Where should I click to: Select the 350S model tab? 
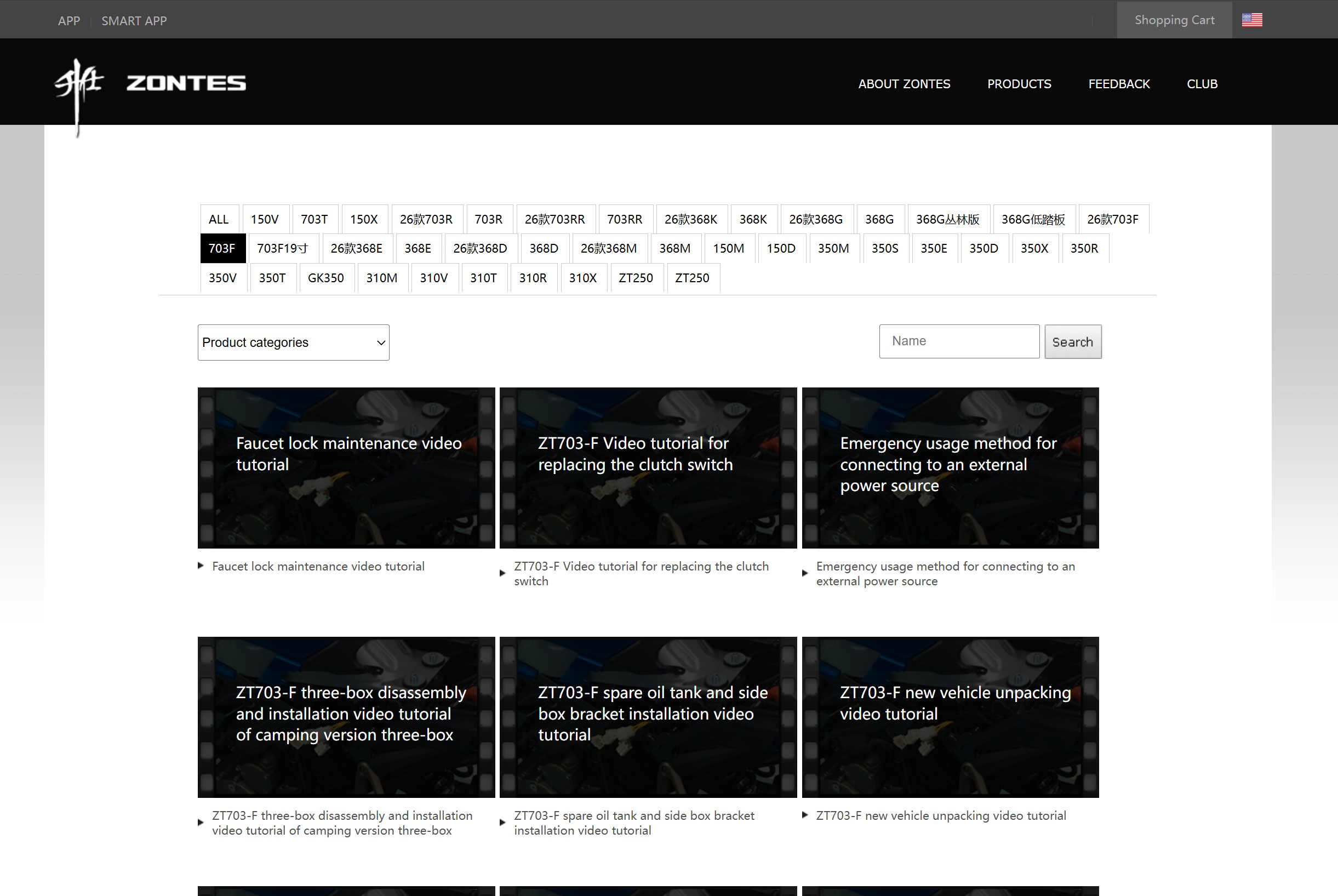pyautogui.click(x=885, y=248)
